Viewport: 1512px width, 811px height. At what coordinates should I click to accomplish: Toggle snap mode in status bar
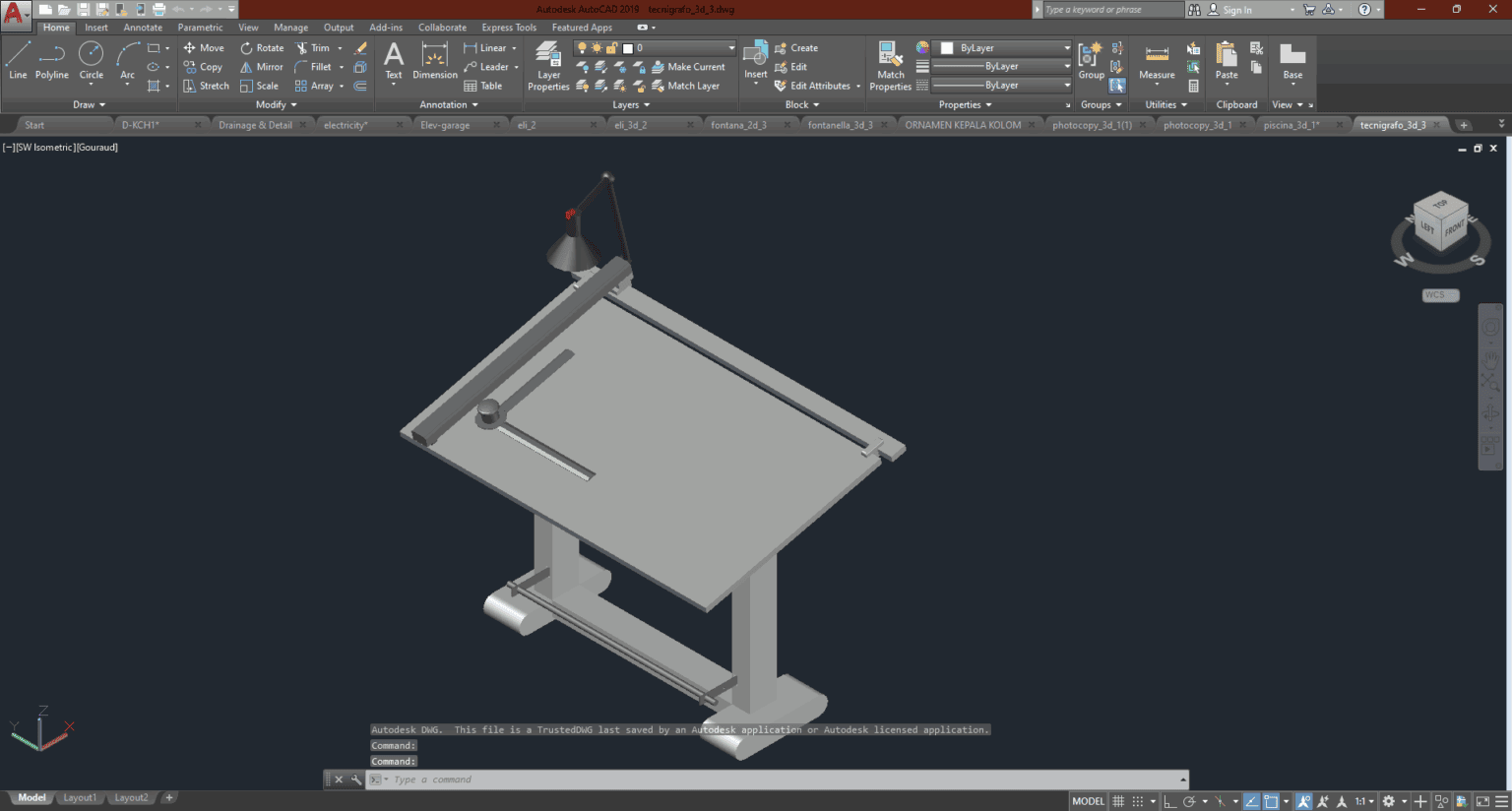tap(1137, 801)
